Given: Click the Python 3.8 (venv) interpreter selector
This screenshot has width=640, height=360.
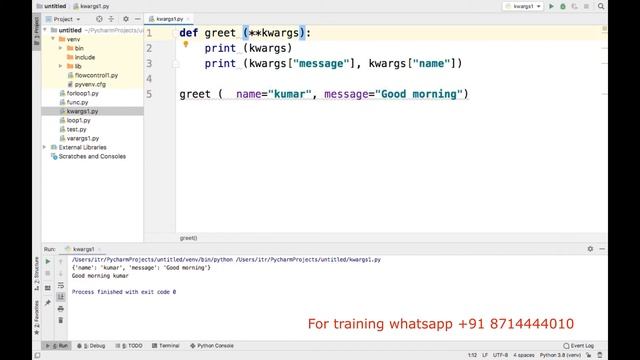Looking at the screenshot, I should coord(560,355).
